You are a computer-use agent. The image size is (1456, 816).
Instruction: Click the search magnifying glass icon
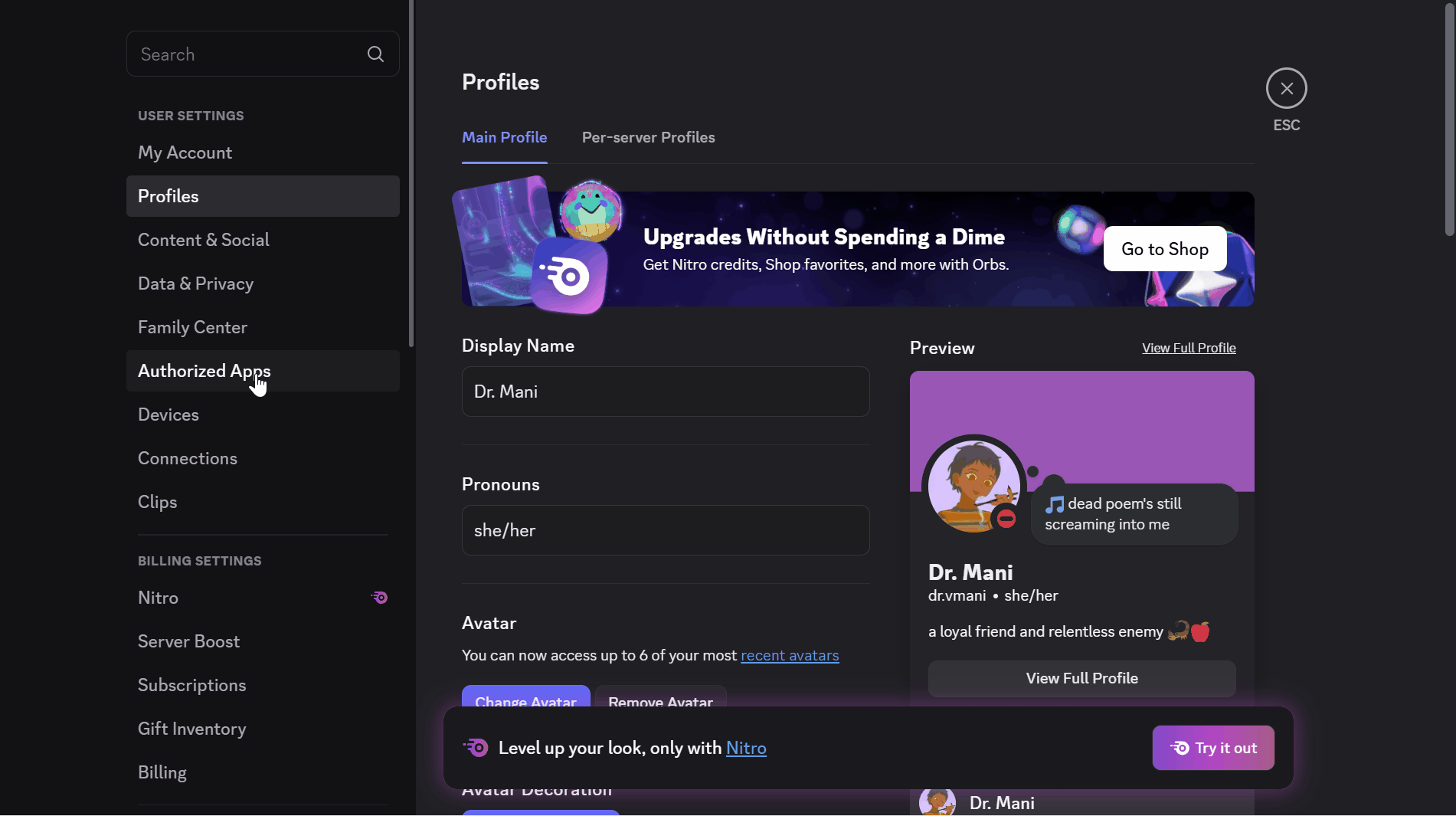click(x=375, y=54)
